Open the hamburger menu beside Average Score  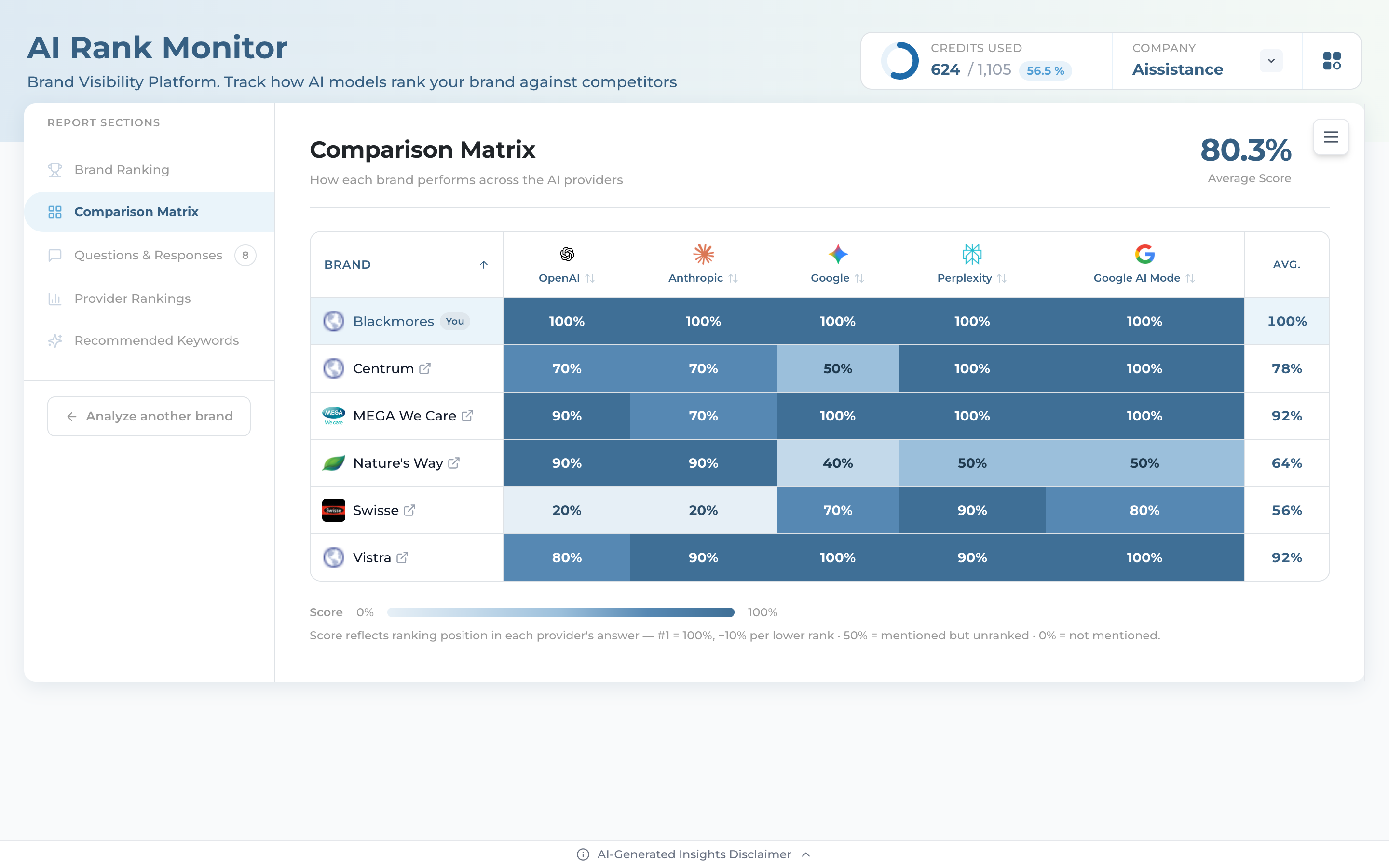point(1331,137)
